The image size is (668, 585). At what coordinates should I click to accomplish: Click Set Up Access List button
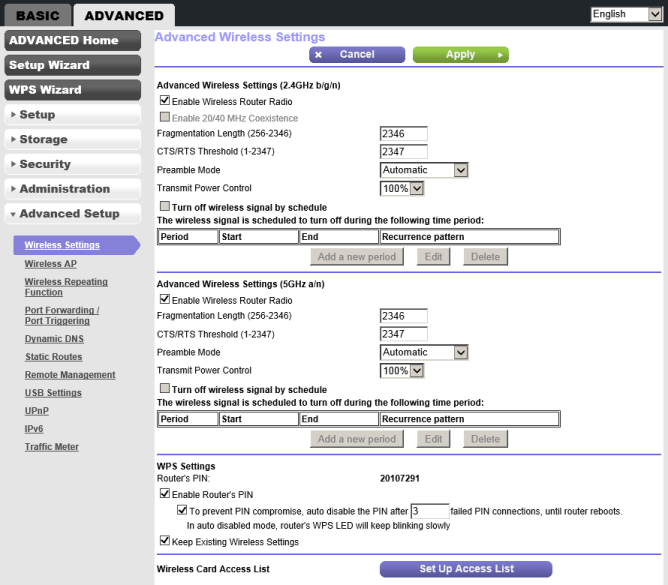click(x=466, y=569)
